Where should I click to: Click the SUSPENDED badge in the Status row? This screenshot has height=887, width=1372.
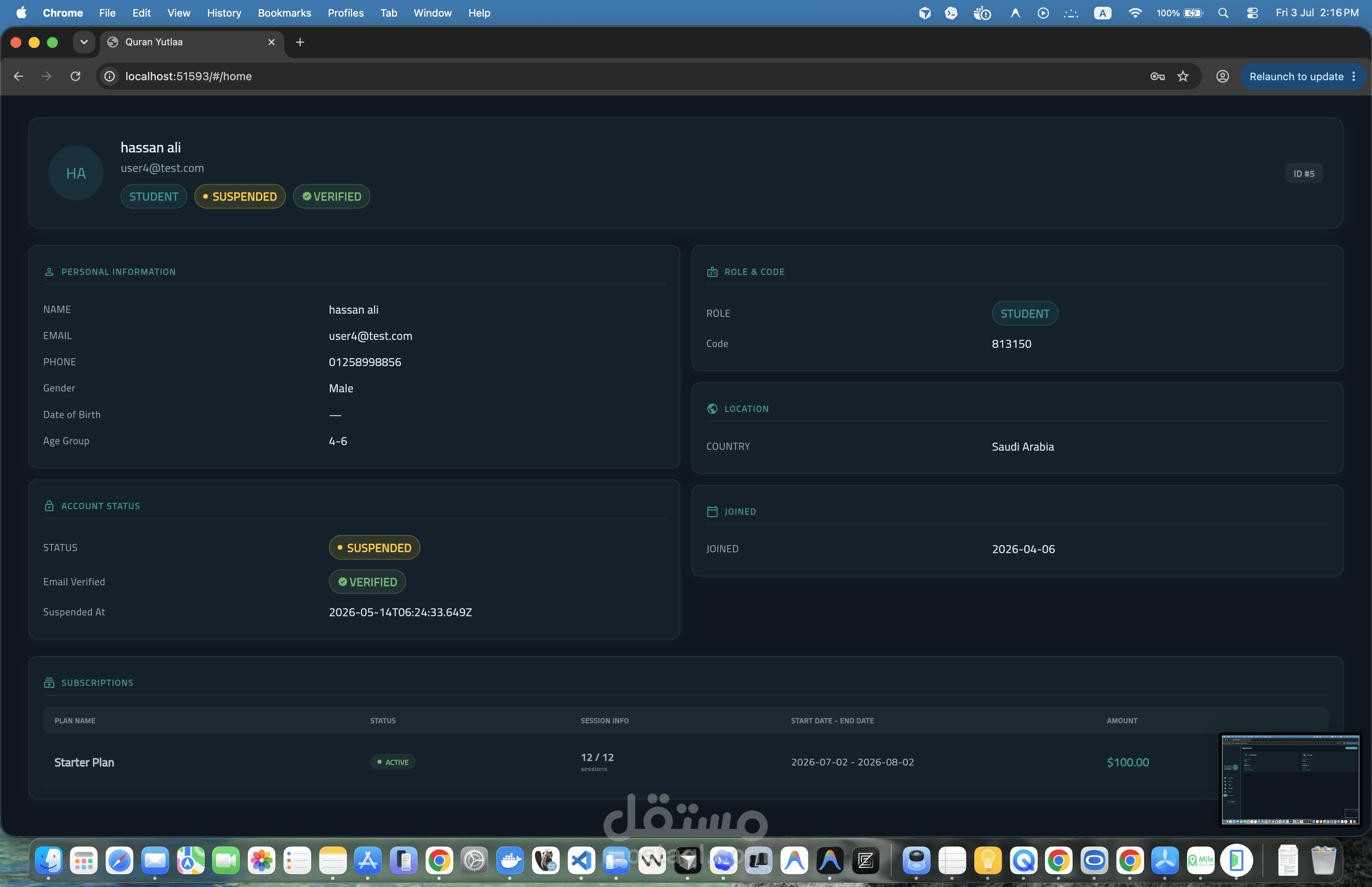tap(374, 547)
